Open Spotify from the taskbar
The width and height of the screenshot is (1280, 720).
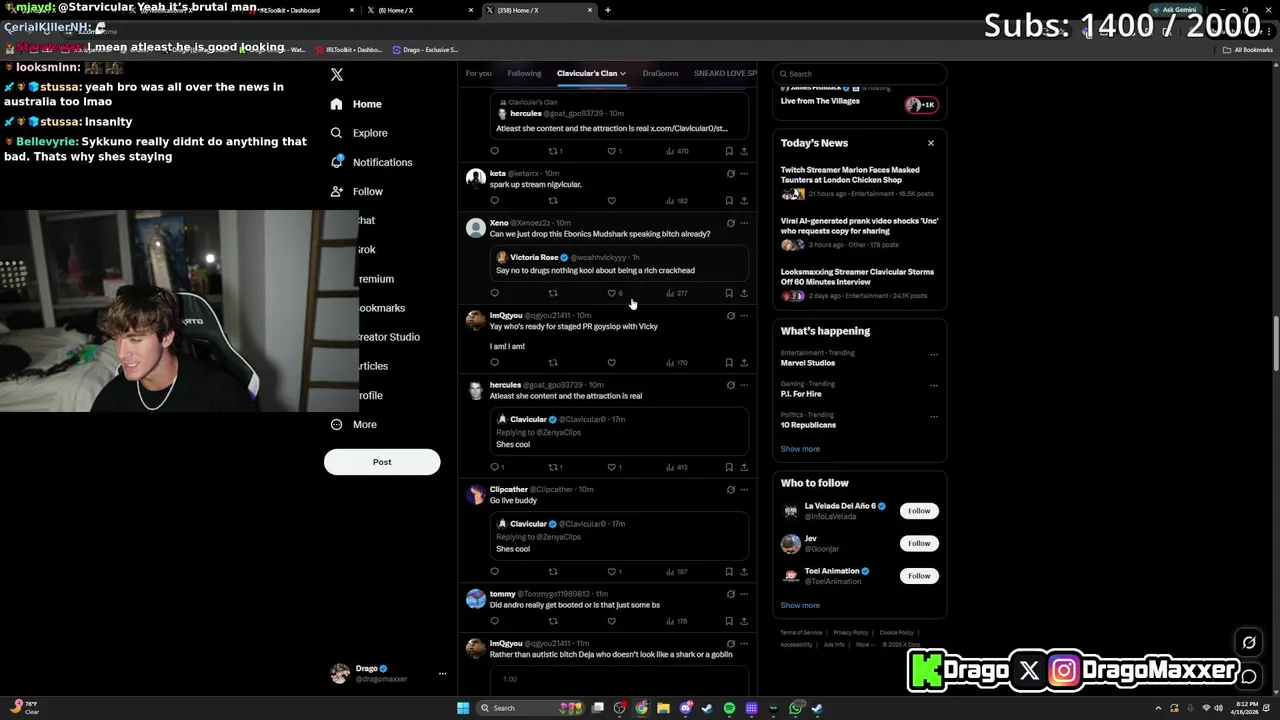click(729, 708)
